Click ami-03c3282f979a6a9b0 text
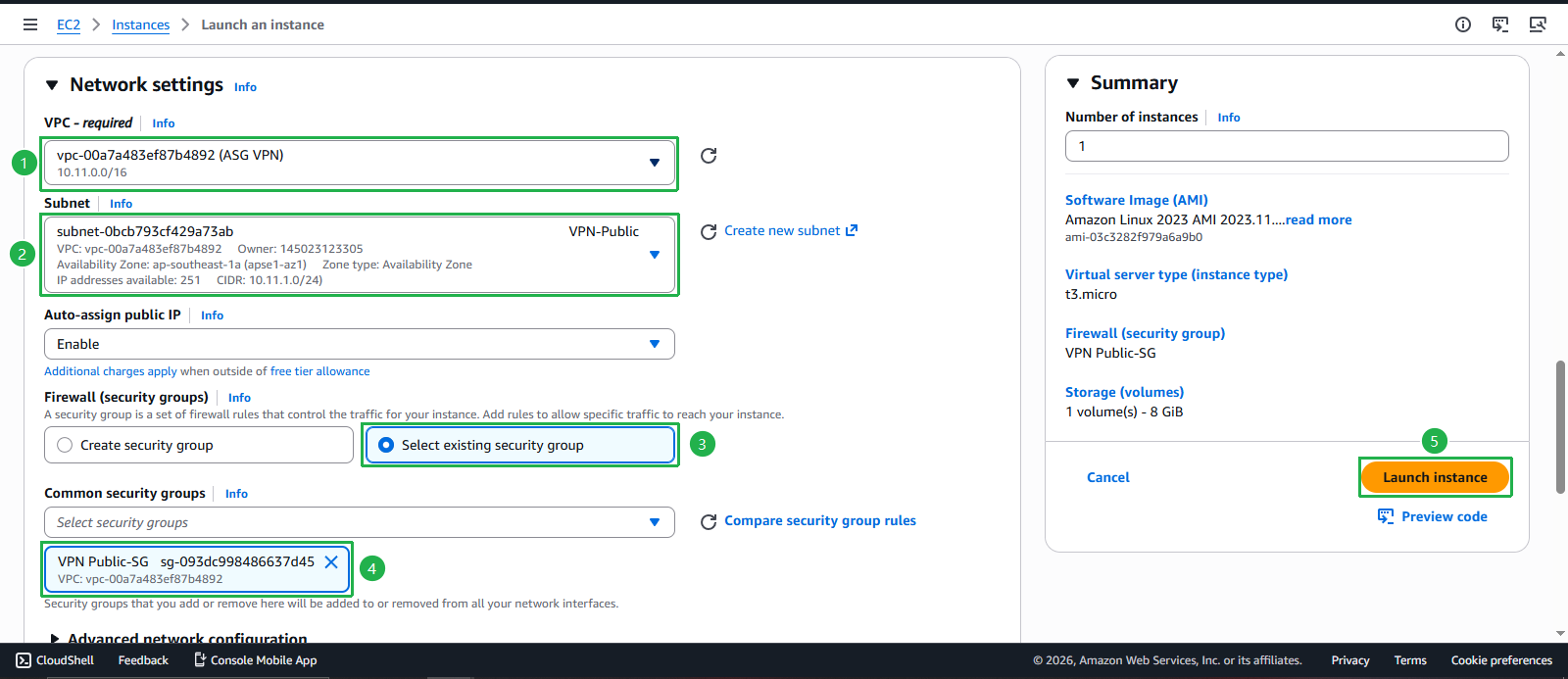This screenshot has height=679, width=1568. point(1134,237)
